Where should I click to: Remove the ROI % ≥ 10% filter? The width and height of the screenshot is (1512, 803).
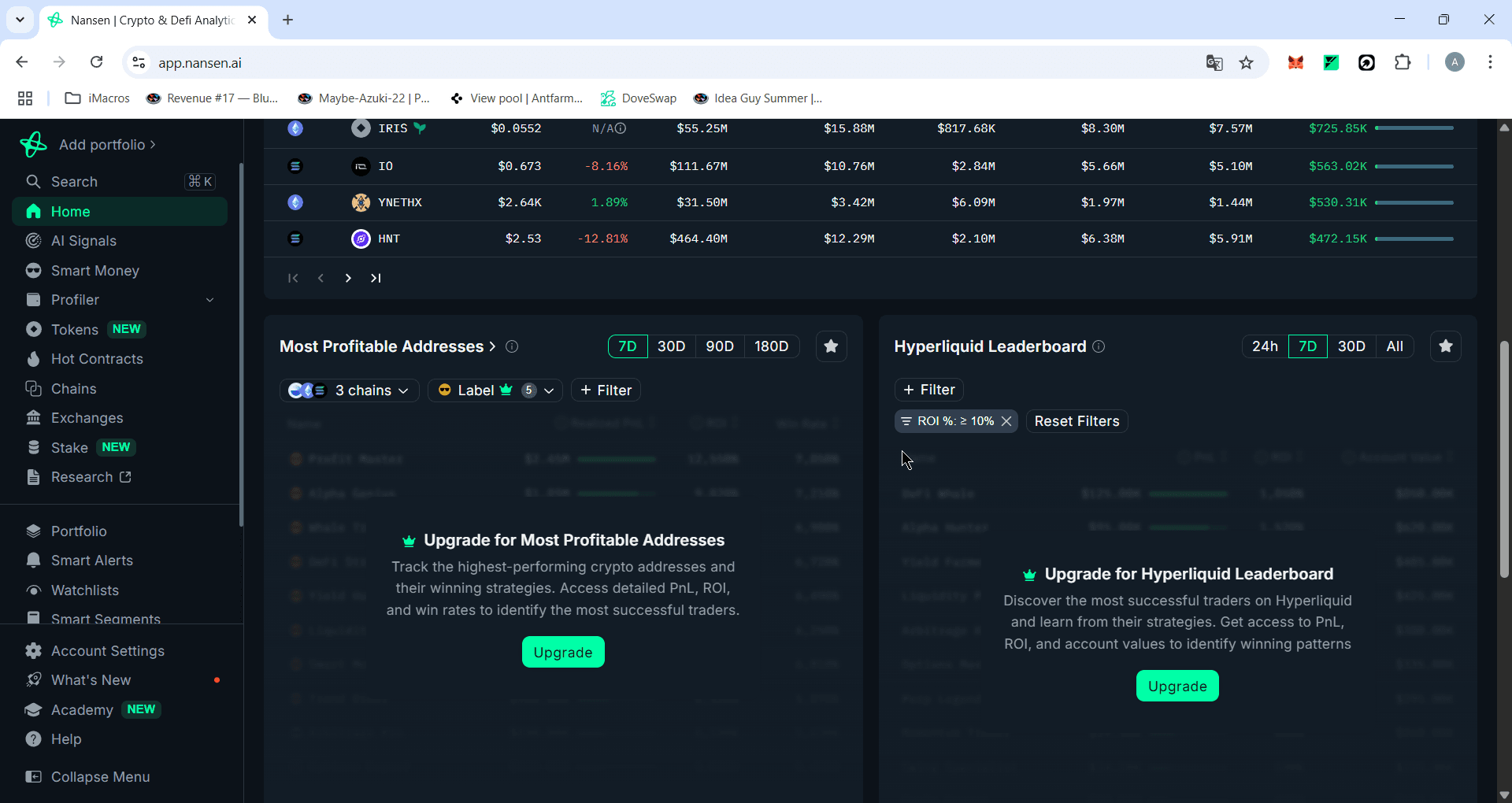tap(1006, 421)
